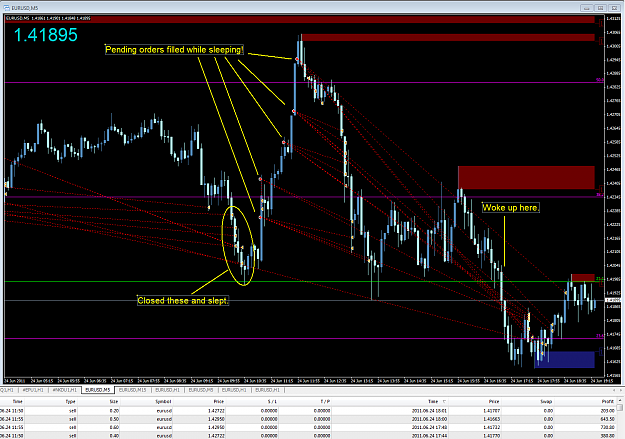625x439 pixels.
Task: Minimize the EURUSD,M5 chart window
Action: point(586,8)
